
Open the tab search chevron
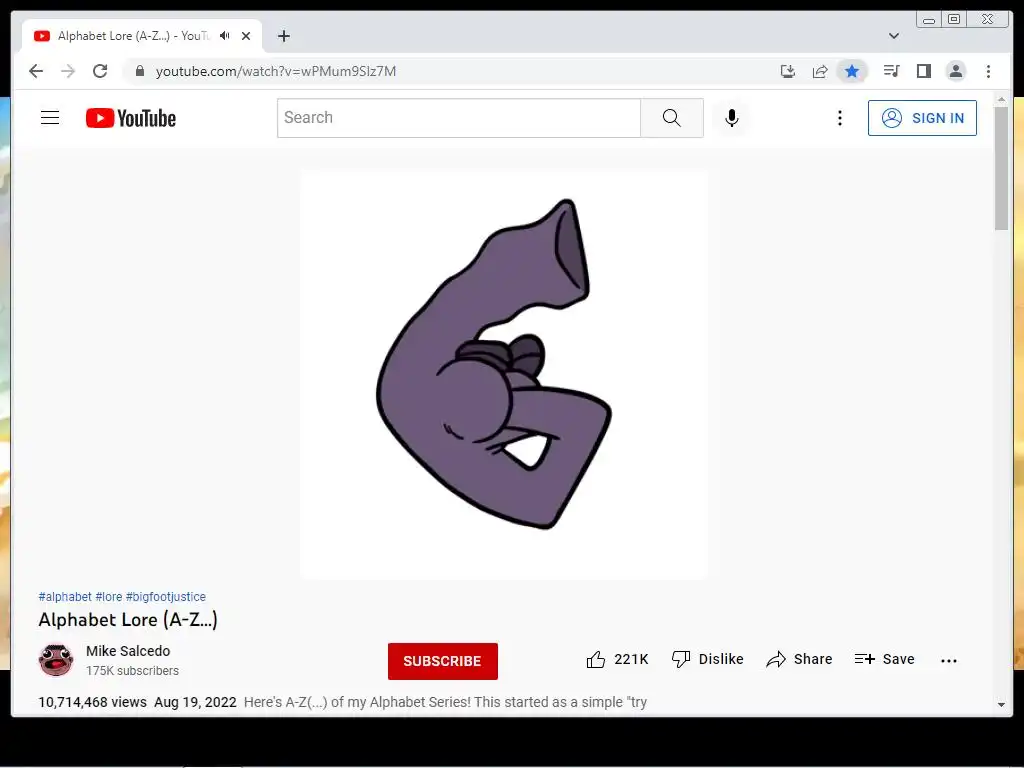tap(894, 36)
